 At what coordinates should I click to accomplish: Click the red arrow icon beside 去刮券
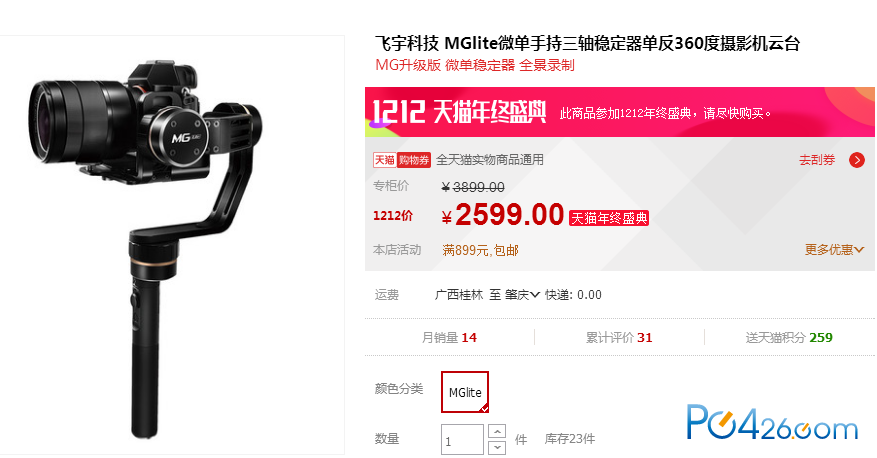click(x=856, y=160)
